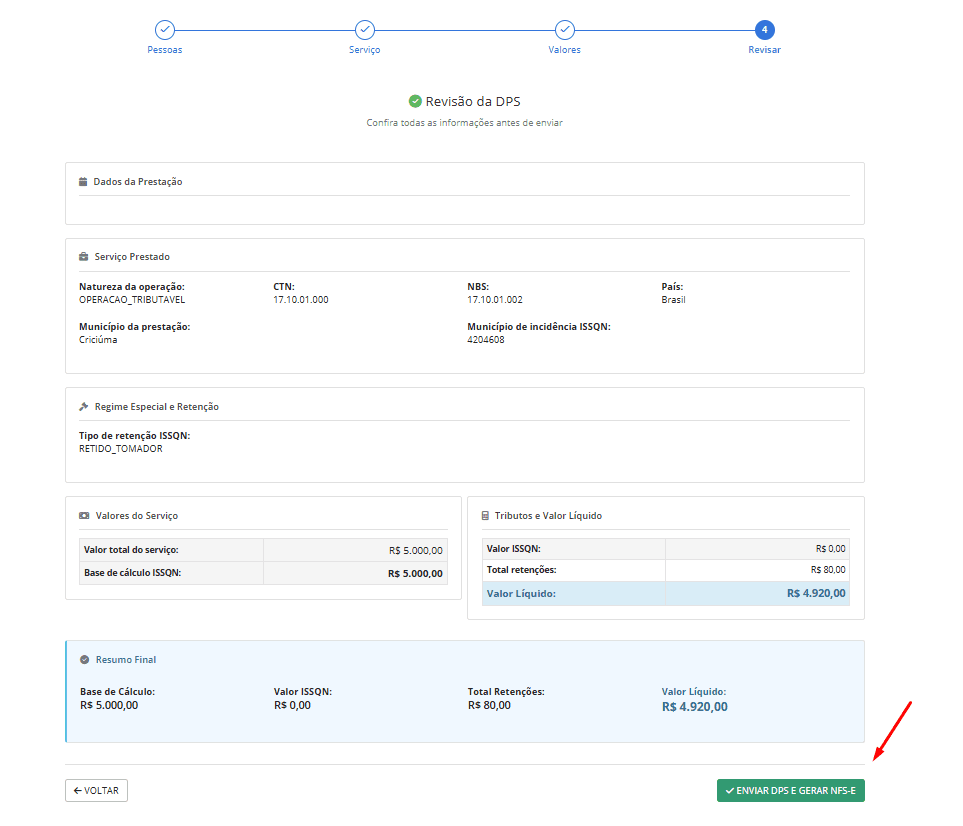
Task: Click the Regime Especial e Retenção icon
Action: tap(84, 407)
